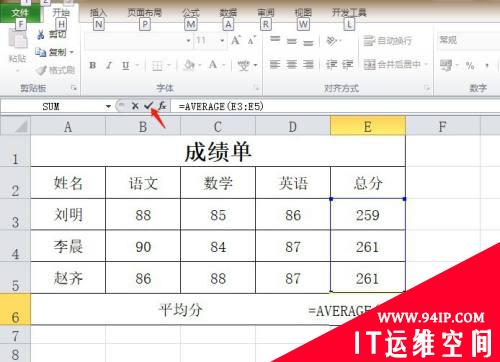Expand the Copy button dropdown arrow

tap(71, 52)
